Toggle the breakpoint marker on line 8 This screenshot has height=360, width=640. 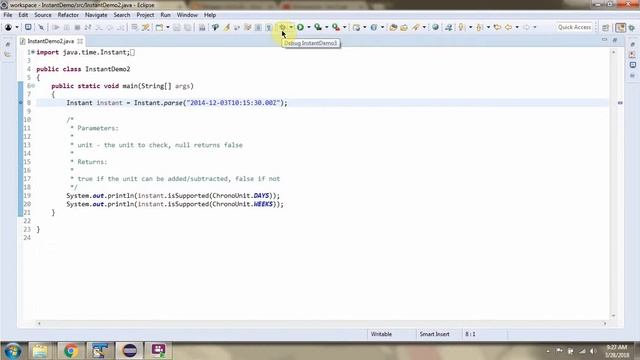(x=20, y=103)
